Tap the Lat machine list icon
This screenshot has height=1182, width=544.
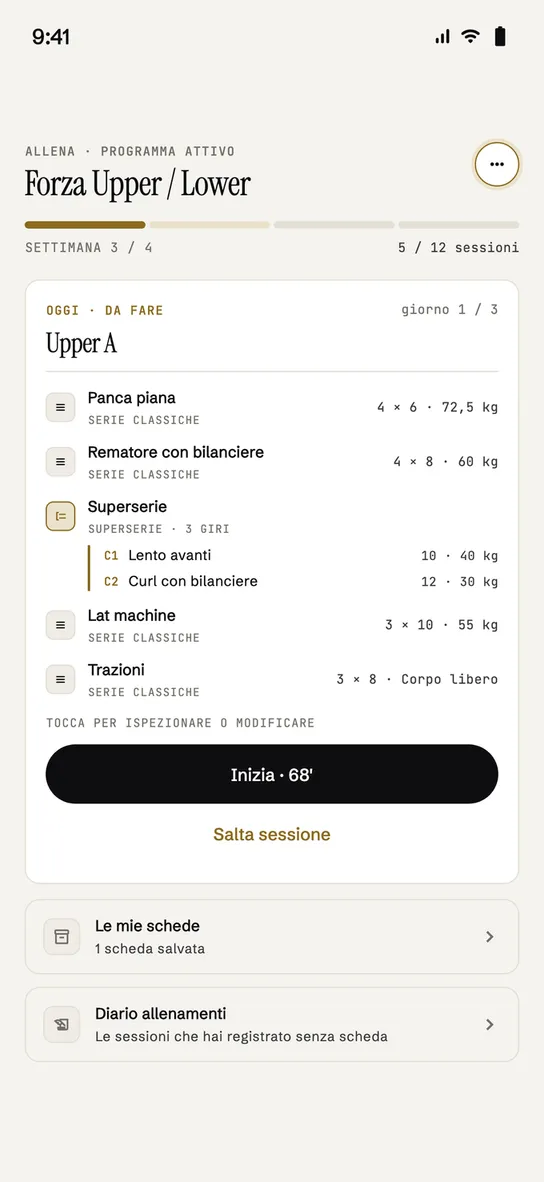pyautogui.click(x=60, y=624)
